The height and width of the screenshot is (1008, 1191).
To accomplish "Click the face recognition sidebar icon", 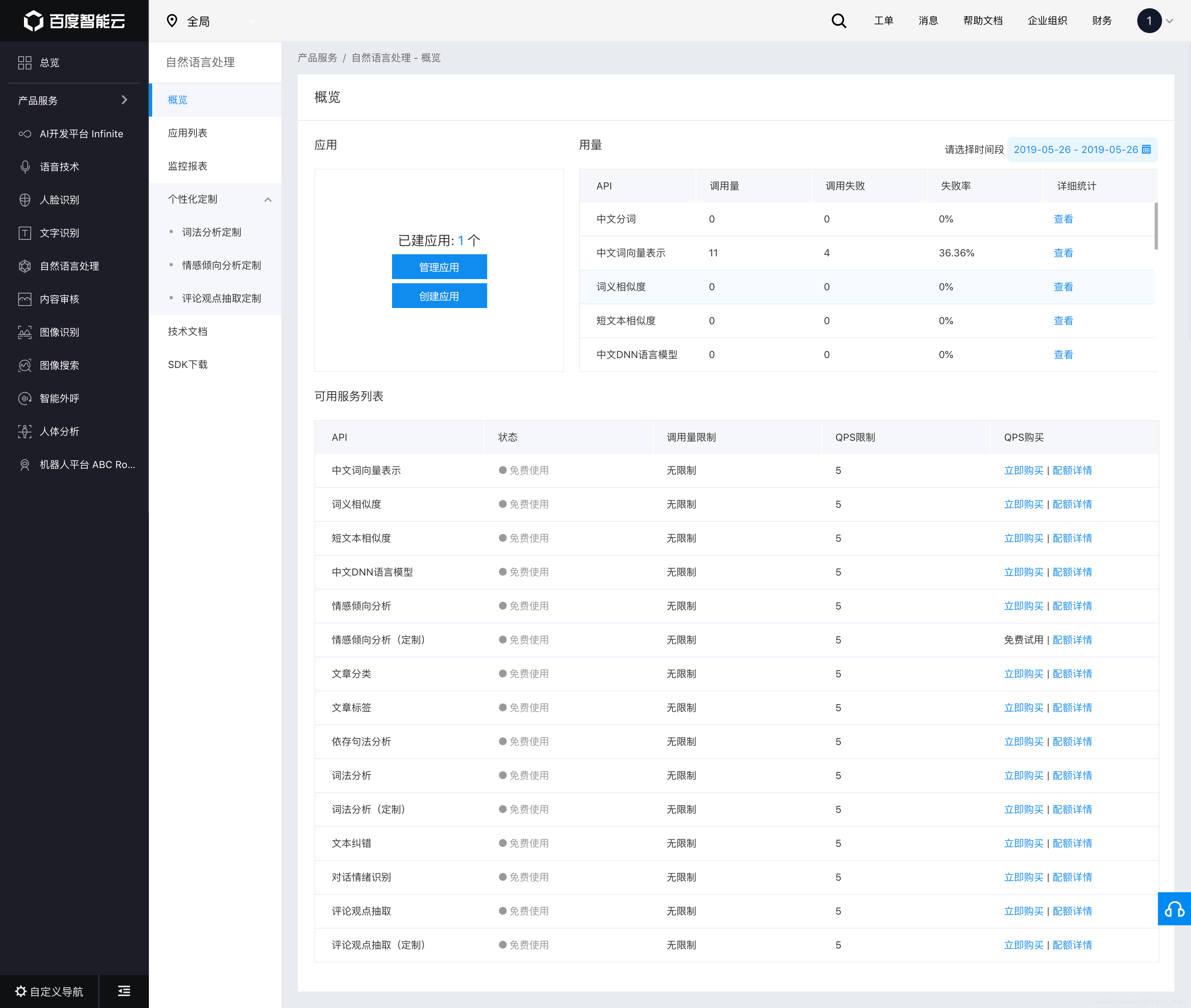I will coord(24,200).
